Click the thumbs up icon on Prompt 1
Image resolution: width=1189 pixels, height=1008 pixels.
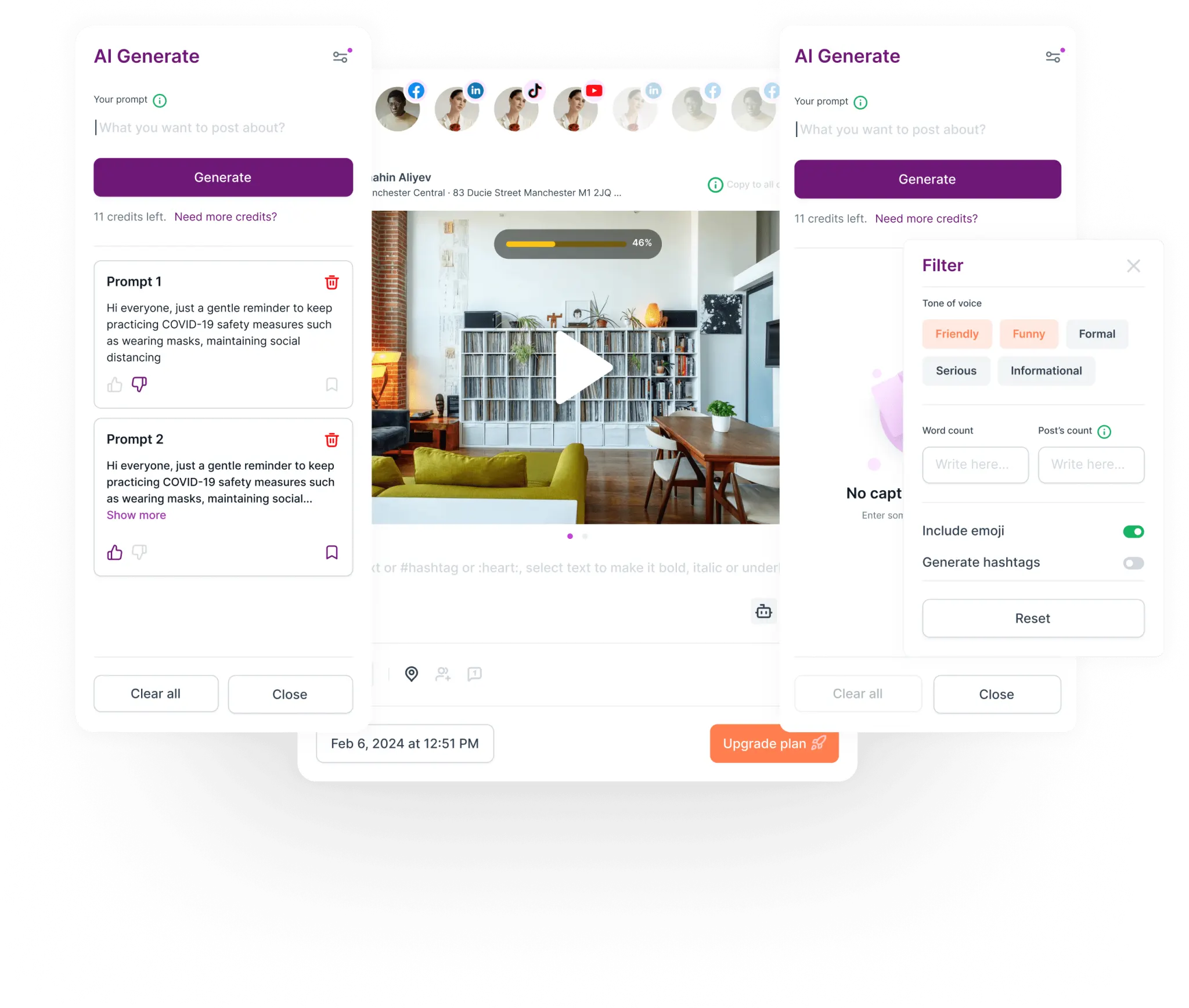click(113, 384)
